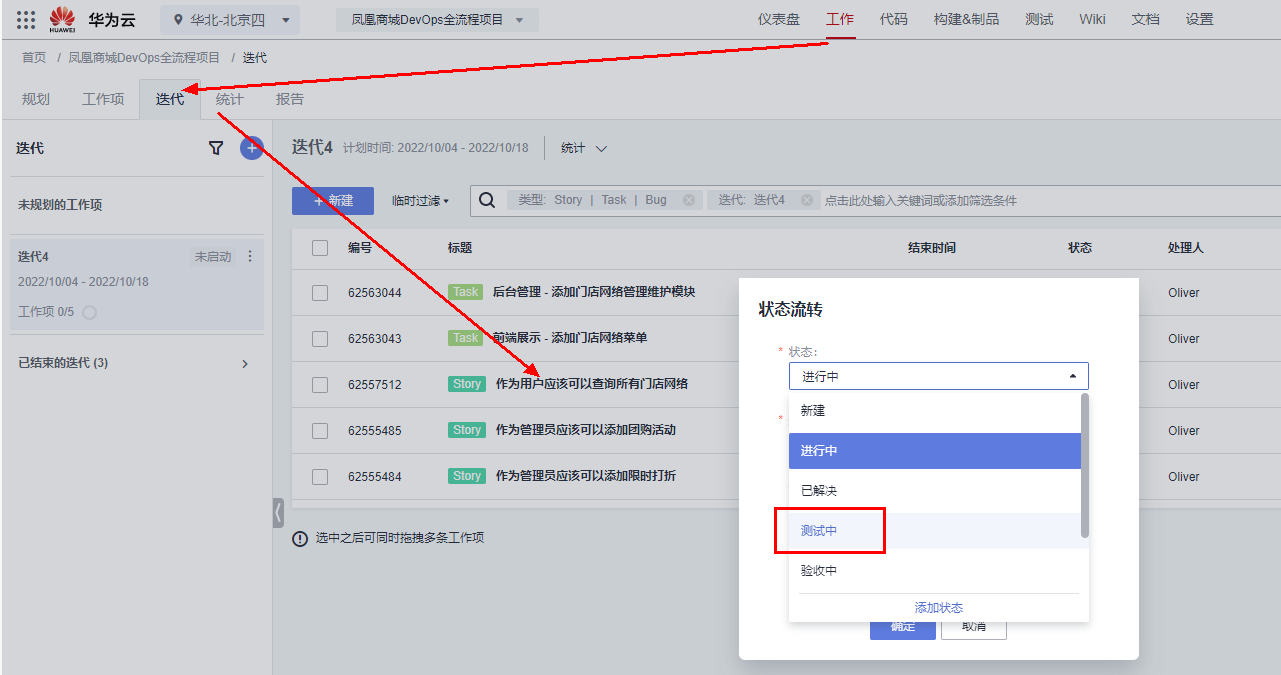Choose 验收中 in the status list

click(x=935, y=571)
